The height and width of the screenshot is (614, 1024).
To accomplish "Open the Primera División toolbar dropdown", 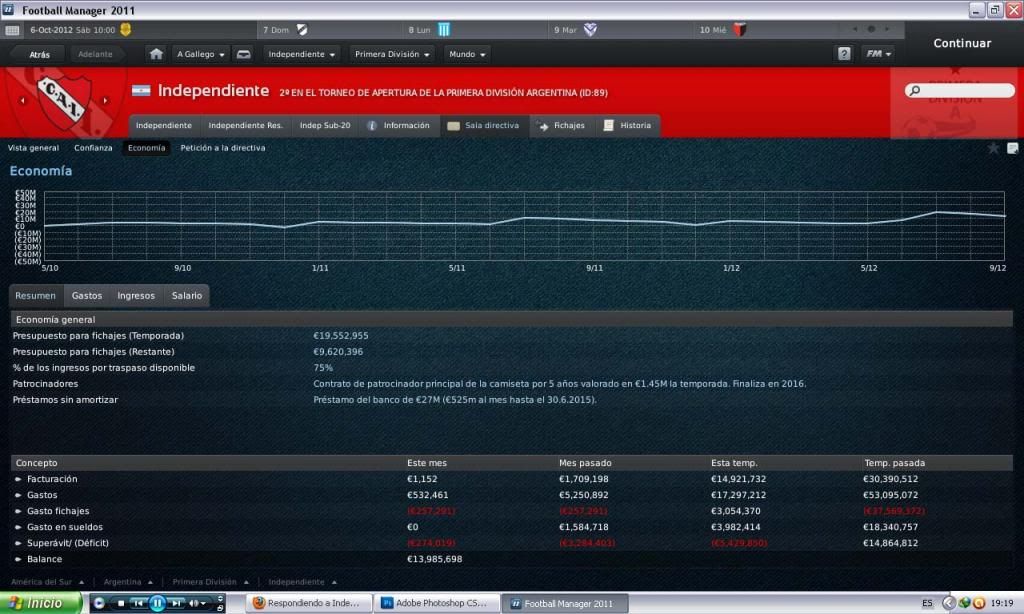I will coord(392,54).
